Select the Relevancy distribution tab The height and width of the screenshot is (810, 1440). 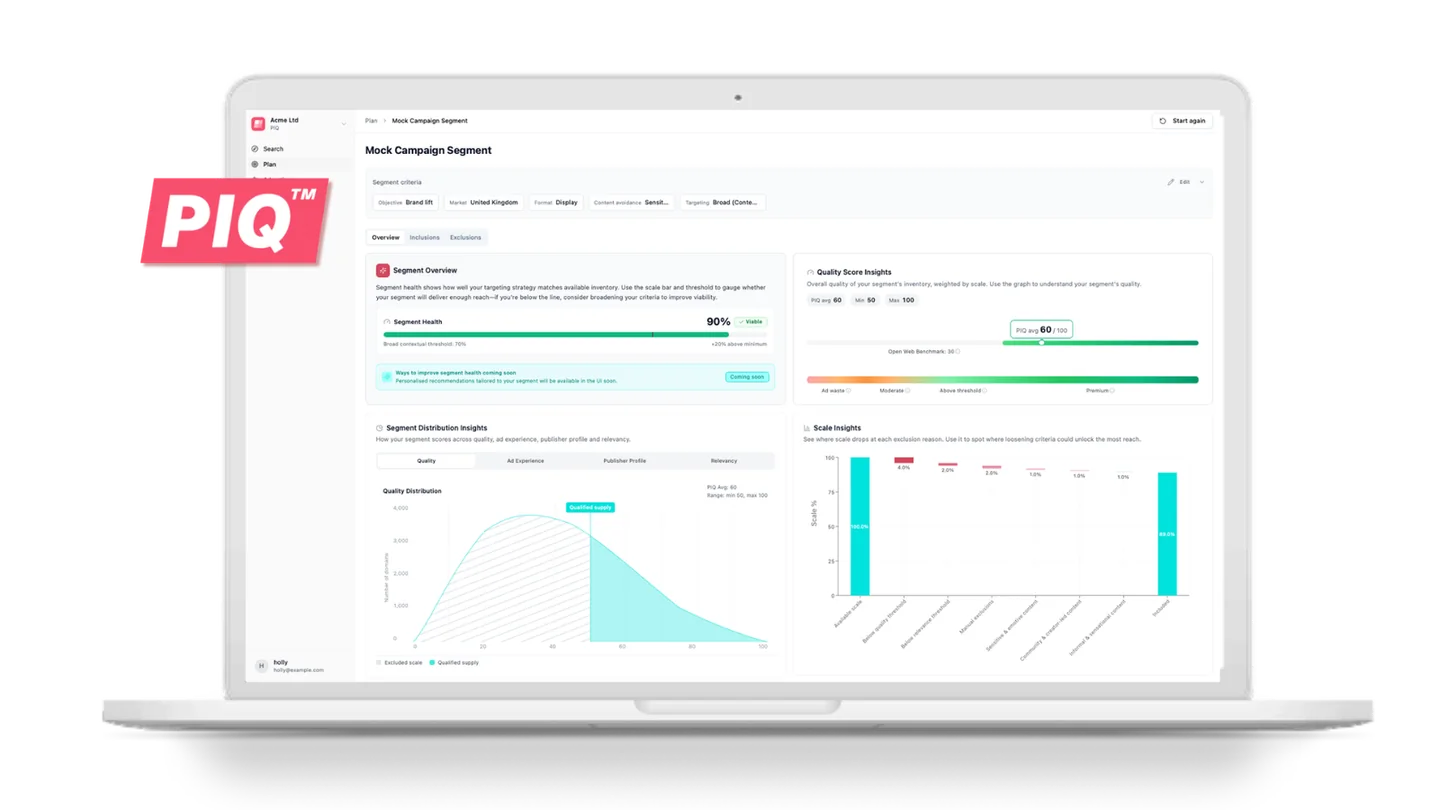724,461
